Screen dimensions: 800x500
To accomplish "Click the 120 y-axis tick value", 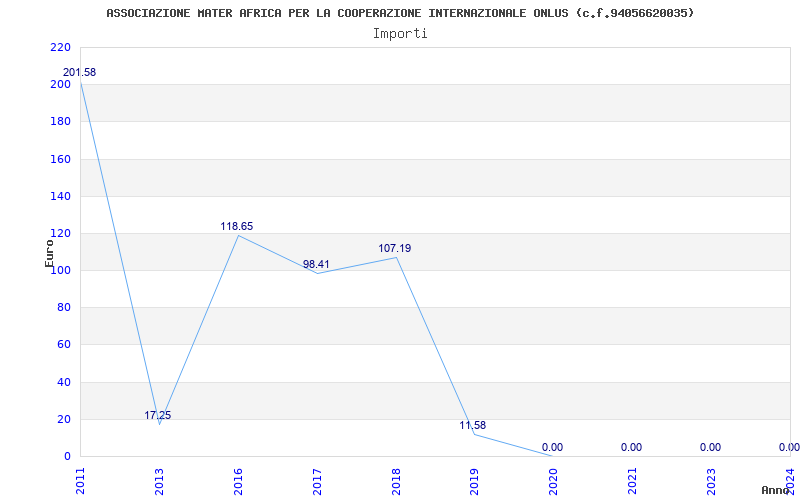I will pos(60,234).
